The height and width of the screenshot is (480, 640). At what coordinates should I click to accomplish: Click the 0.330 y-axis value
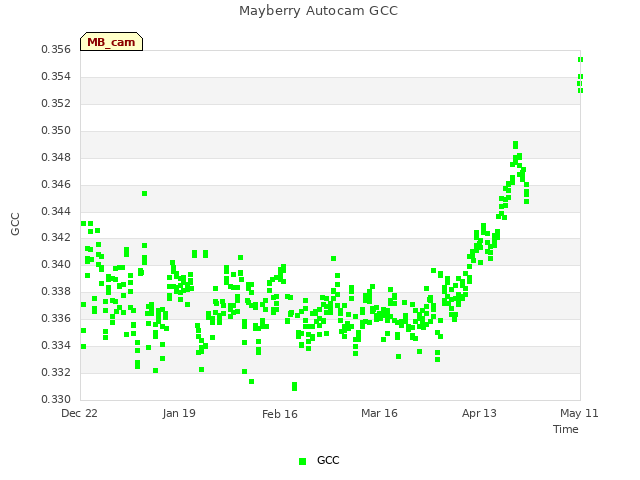pos(56,399)
